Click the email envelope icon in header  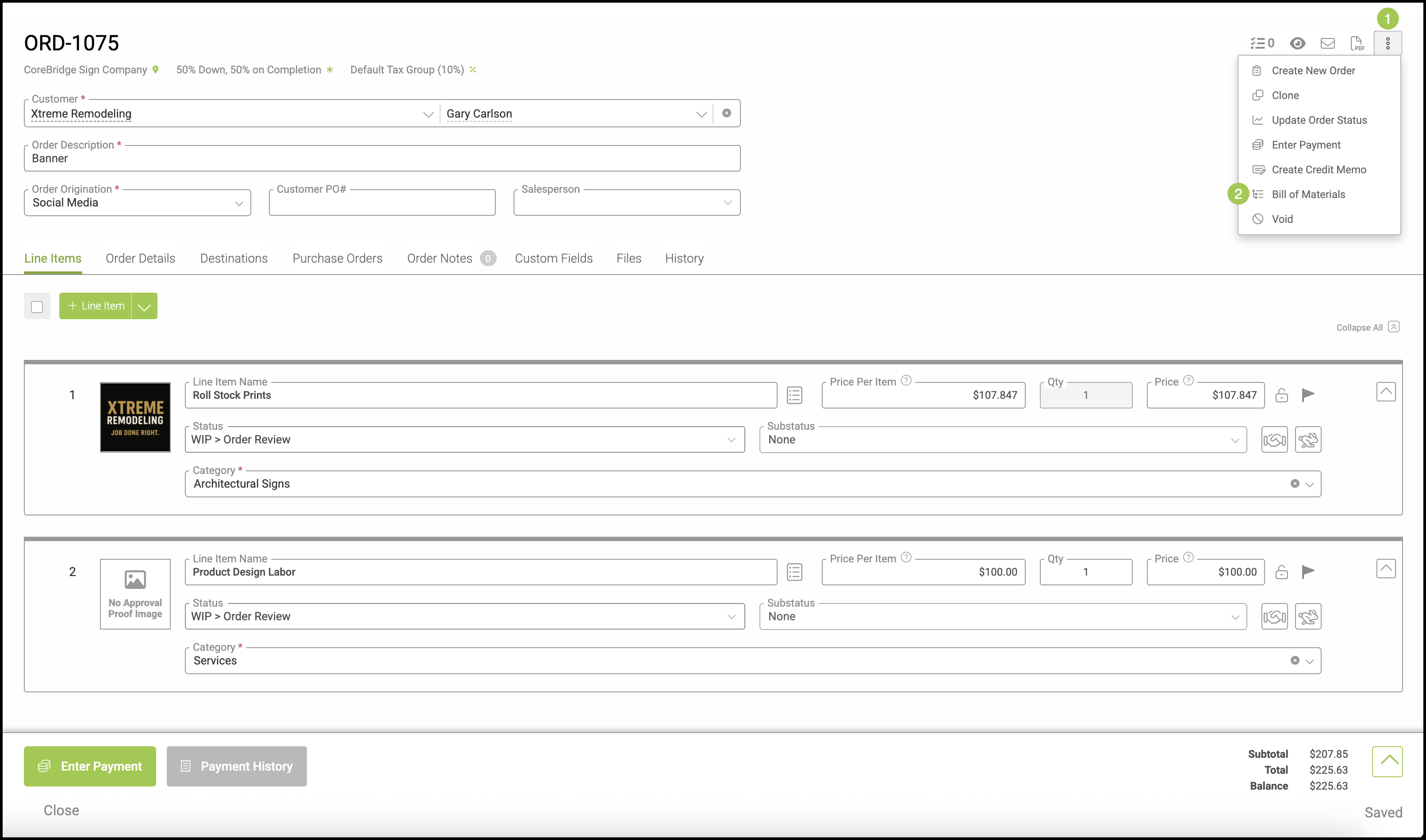click(x=1327, y=44)
